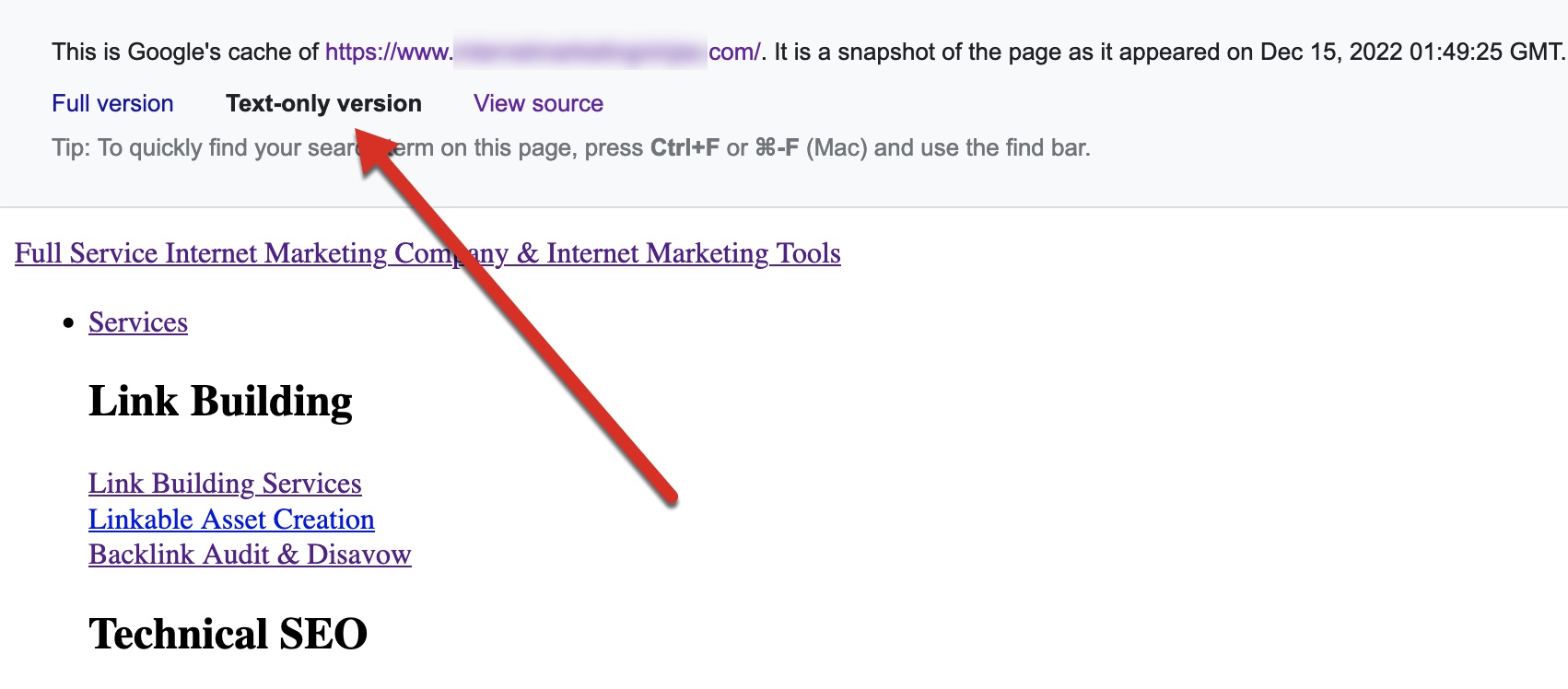Viewport: 1568px width, 689px height.
Task: Open the Linkable Asset Creation link
Action: (x=231, y=520)
